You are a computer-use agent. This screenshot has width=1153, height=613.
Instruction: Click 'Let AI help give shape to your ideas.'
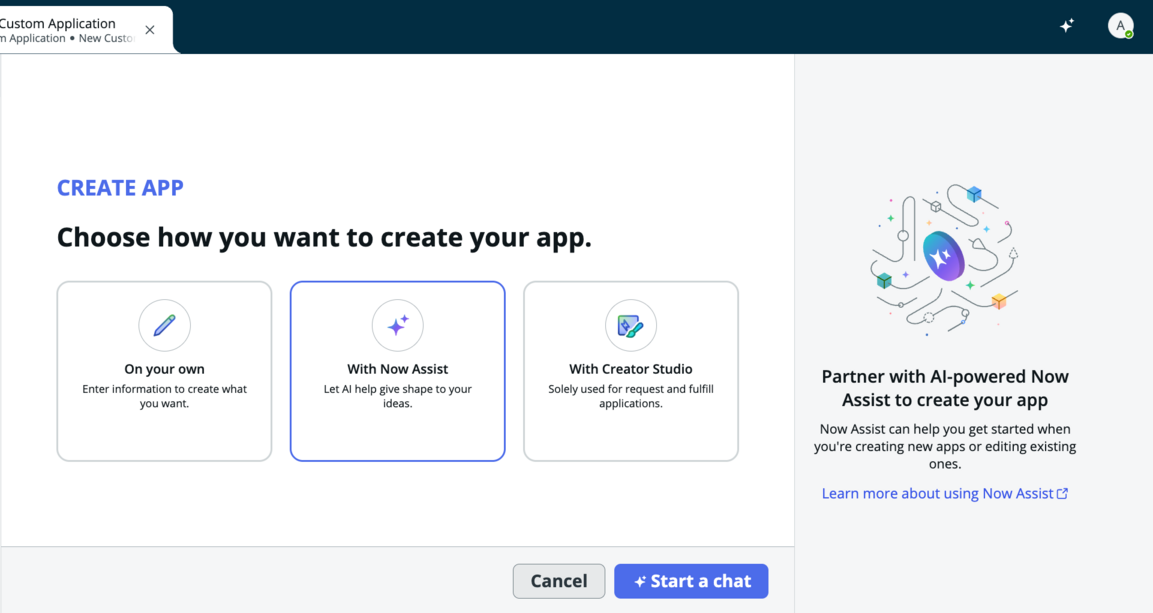pos(398,396)
